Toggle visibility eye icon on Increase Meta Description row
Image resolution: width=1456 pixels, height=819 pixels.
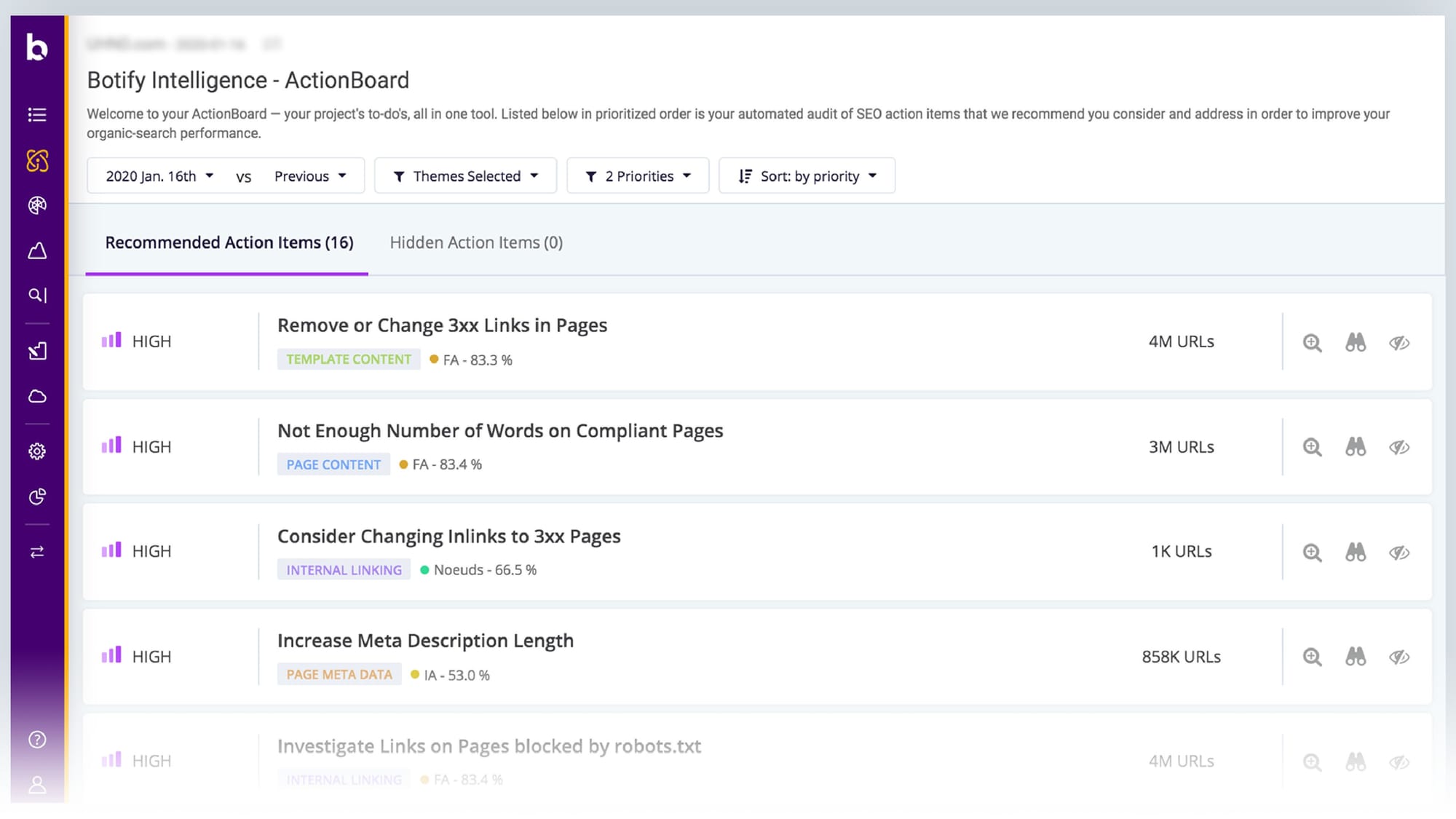pyautogui.click(x=1399, y=656)
